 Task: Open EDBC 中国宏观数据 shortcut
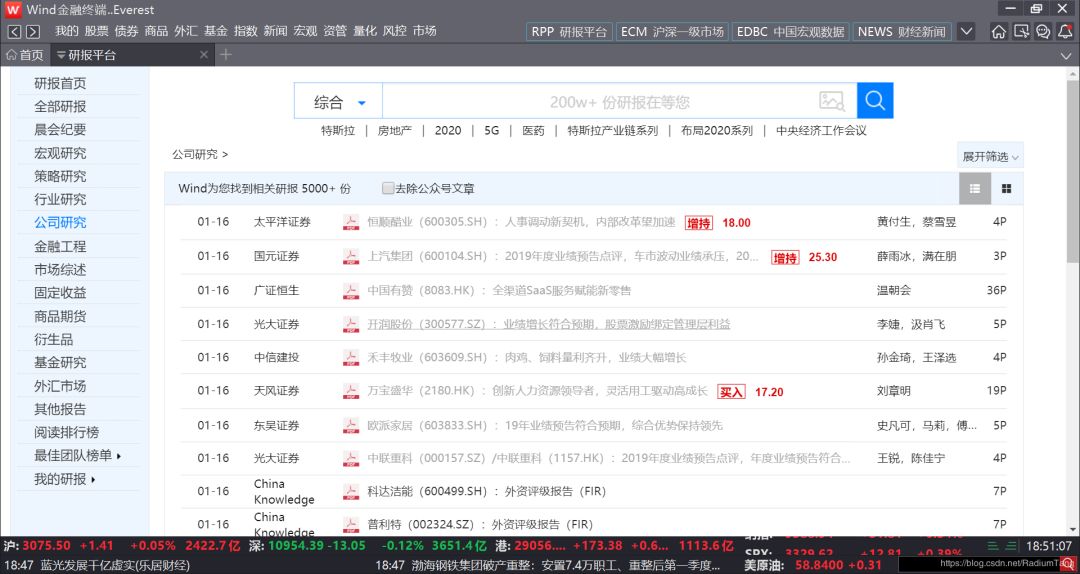coord(790,32)
